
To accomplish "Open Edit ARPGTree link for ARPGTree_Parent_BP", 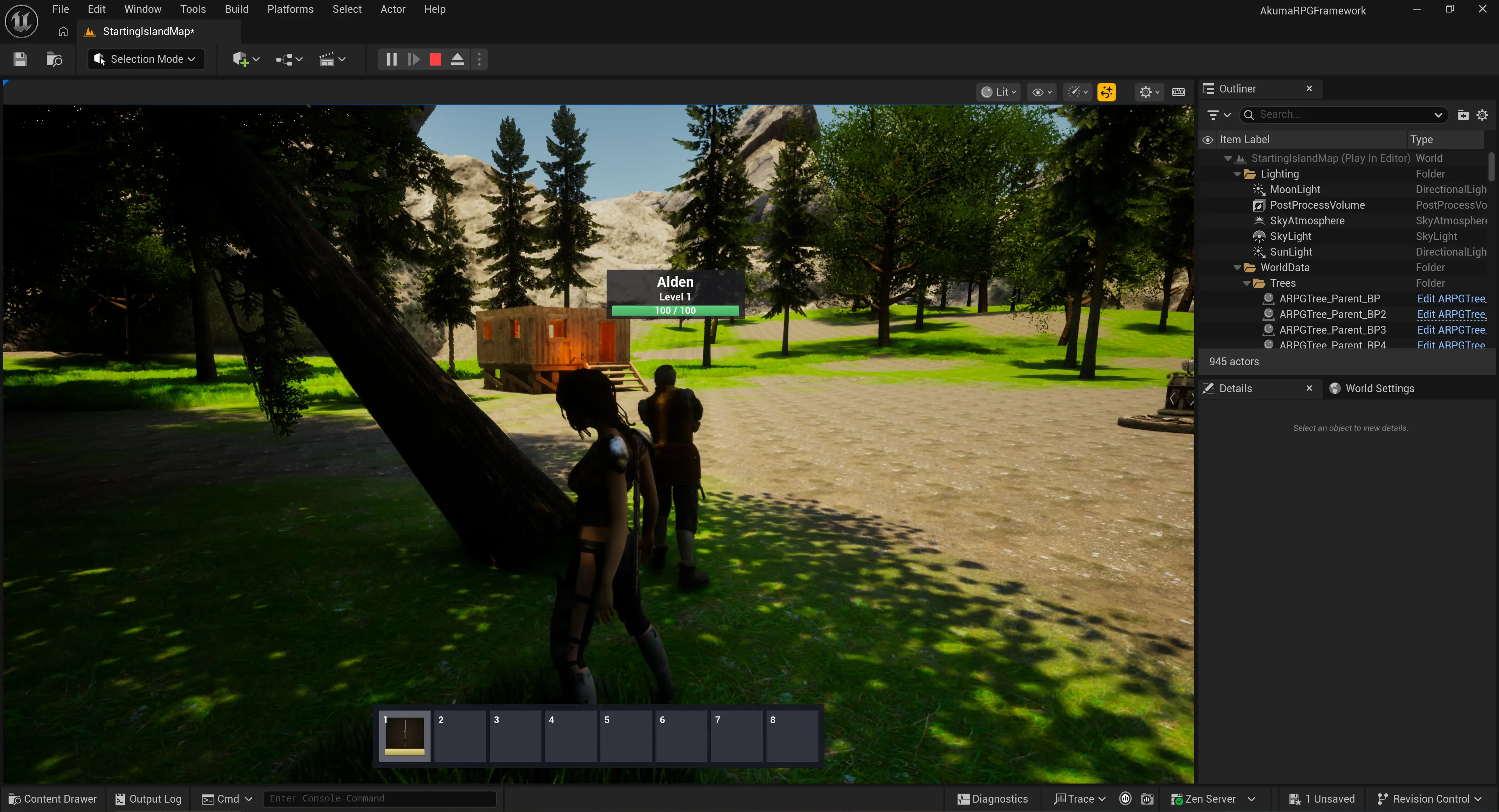I will tap(1451, 299).
